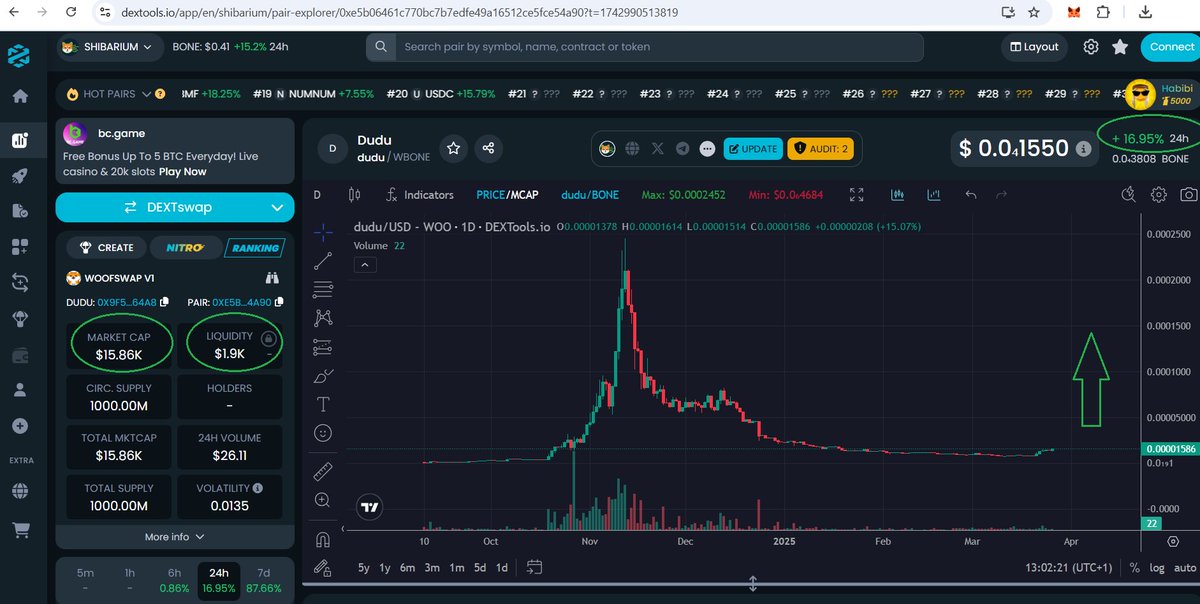Add Dudu to favorites with star icon

tap(453, 148)
